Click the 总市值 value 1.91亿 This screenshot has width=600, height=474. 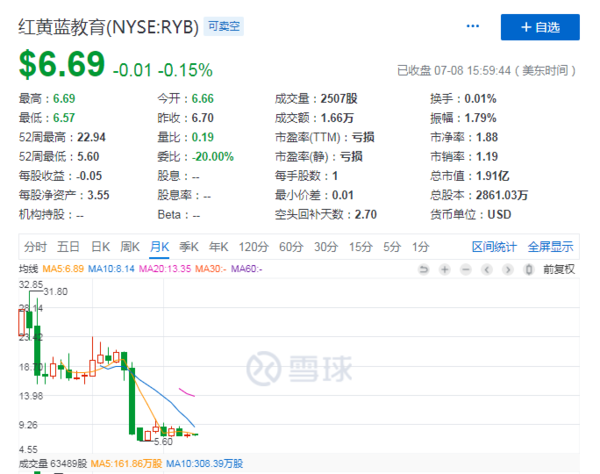pyautogui.click(x=492, y=176)
